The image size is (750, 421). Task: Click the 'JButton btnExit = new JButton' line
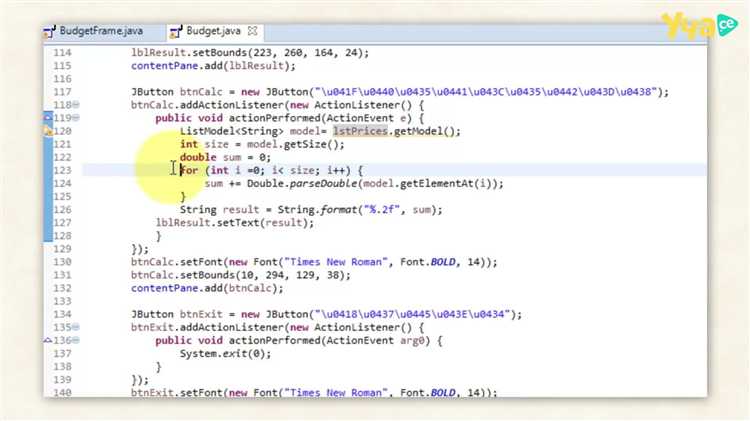(x=327, y=314)
